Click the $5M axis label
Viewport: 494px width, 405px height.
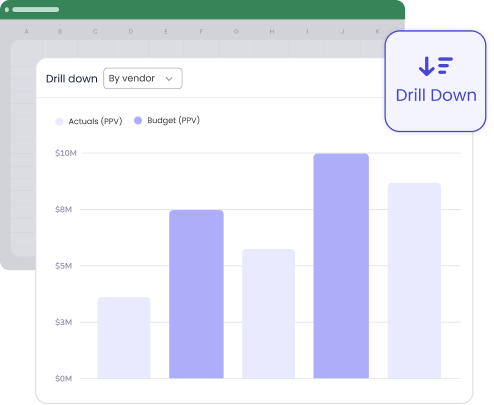click(64, 266)
